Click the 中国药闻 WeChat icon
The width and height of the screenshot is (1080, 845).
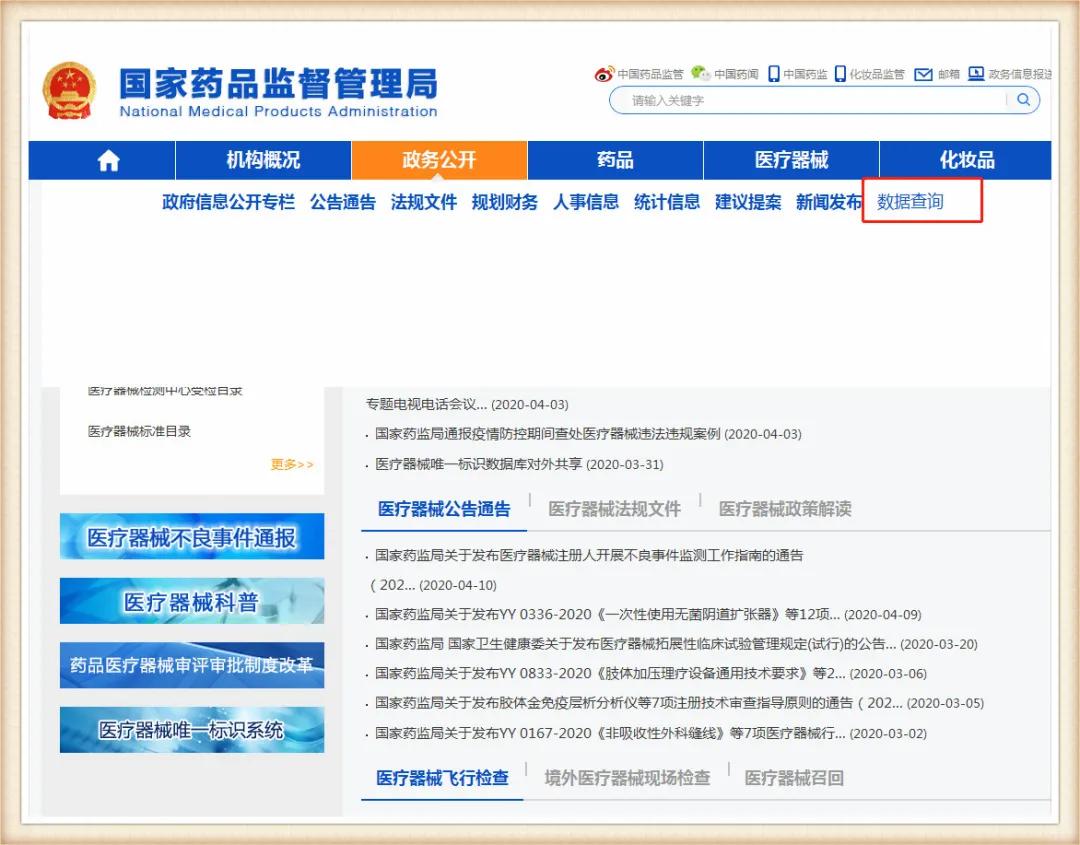click(x=700, y=73)
